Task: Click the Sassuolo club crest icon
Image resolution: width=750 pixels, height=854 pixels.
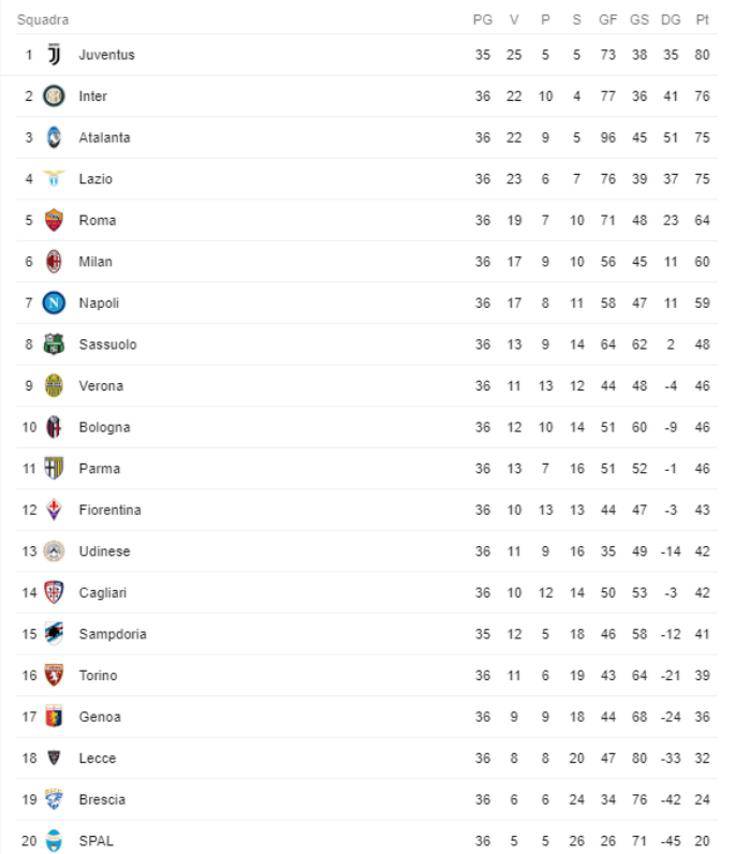Action: point(54,345)
